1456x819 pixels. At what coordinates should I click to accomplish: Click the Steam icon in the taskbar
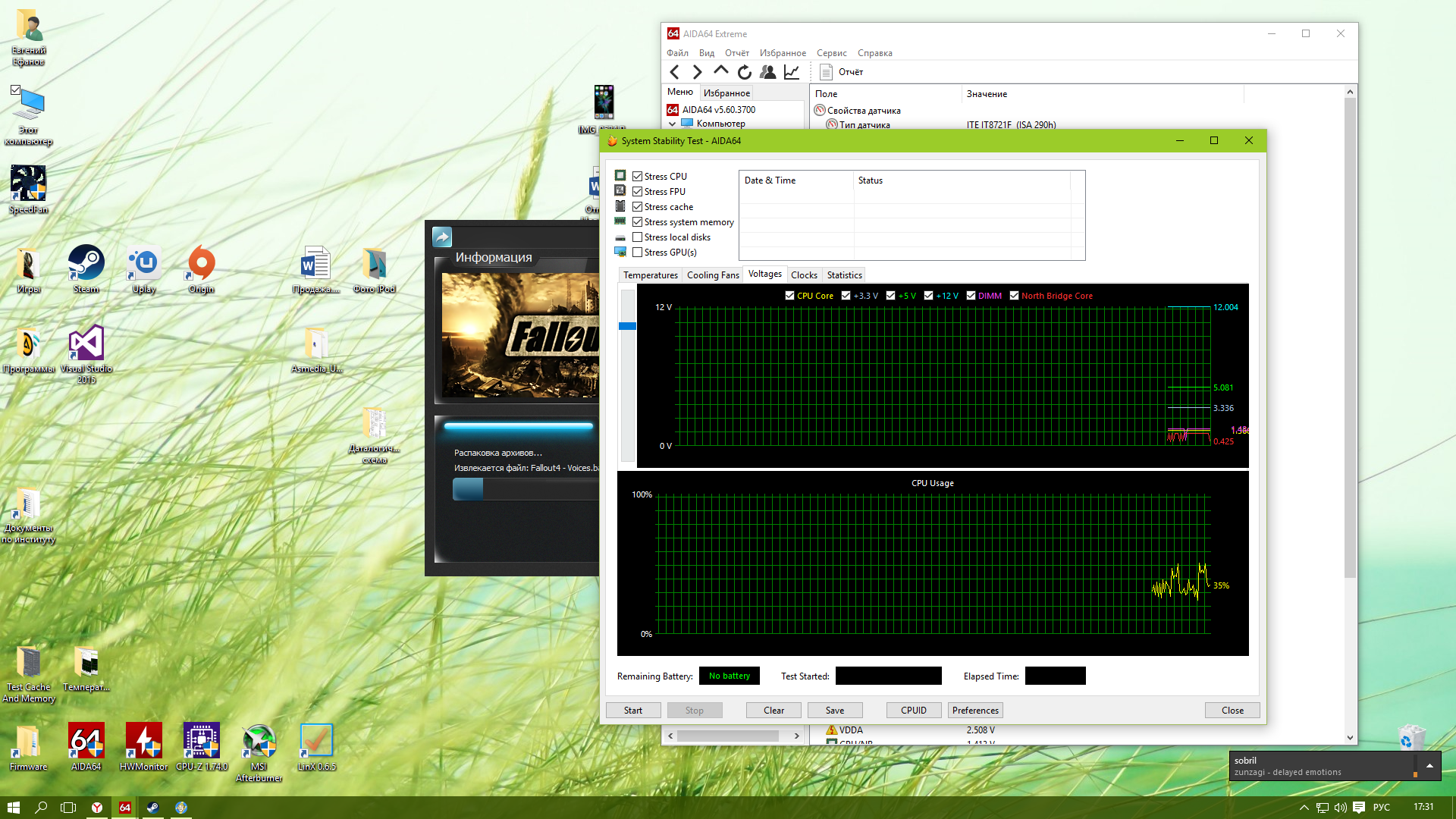coord(152,808)
